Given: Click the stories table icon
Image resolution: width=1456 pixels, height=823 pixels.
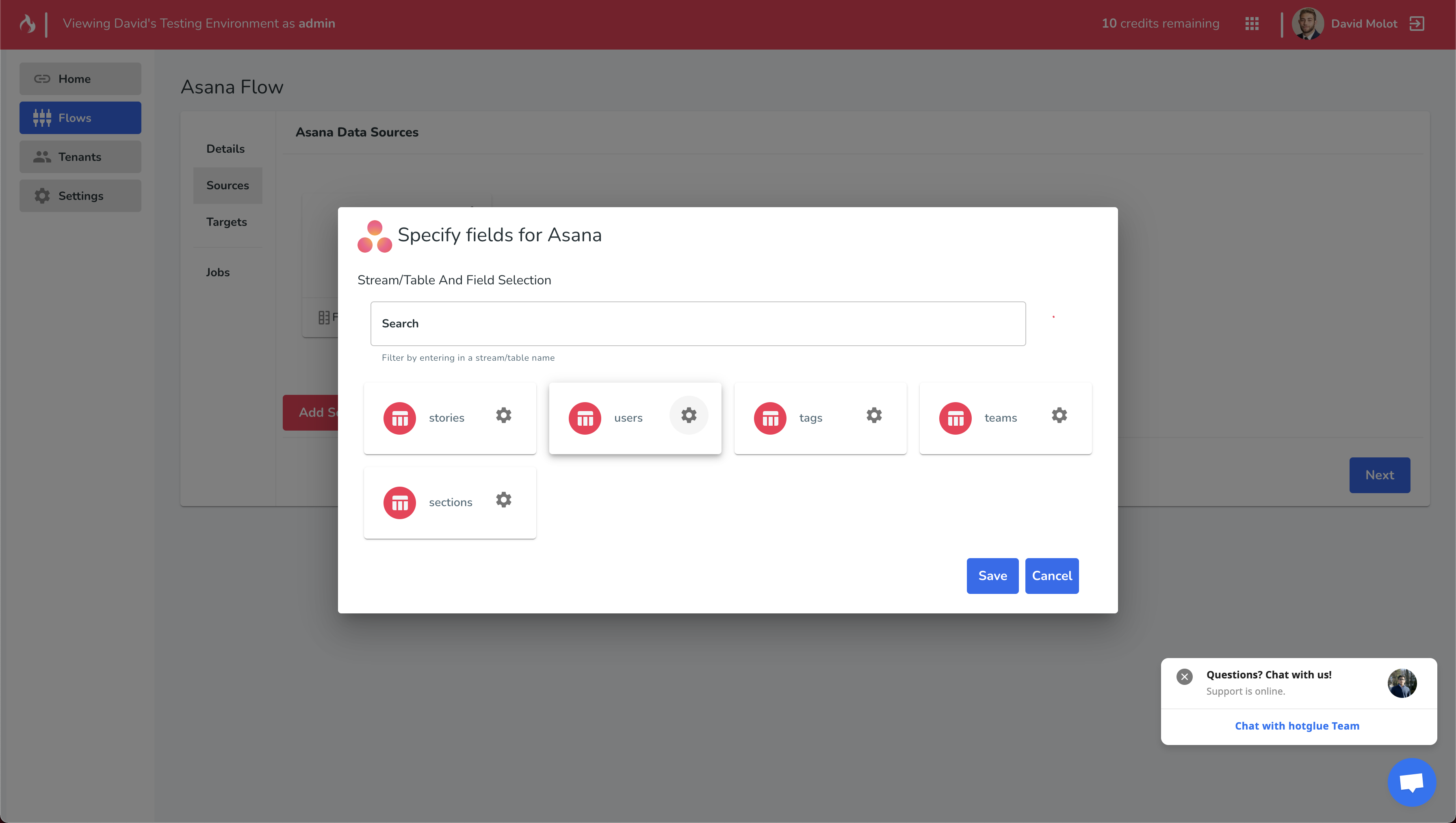Looking at the screenshot, I should pyautogui.click(x=400, y=418).
